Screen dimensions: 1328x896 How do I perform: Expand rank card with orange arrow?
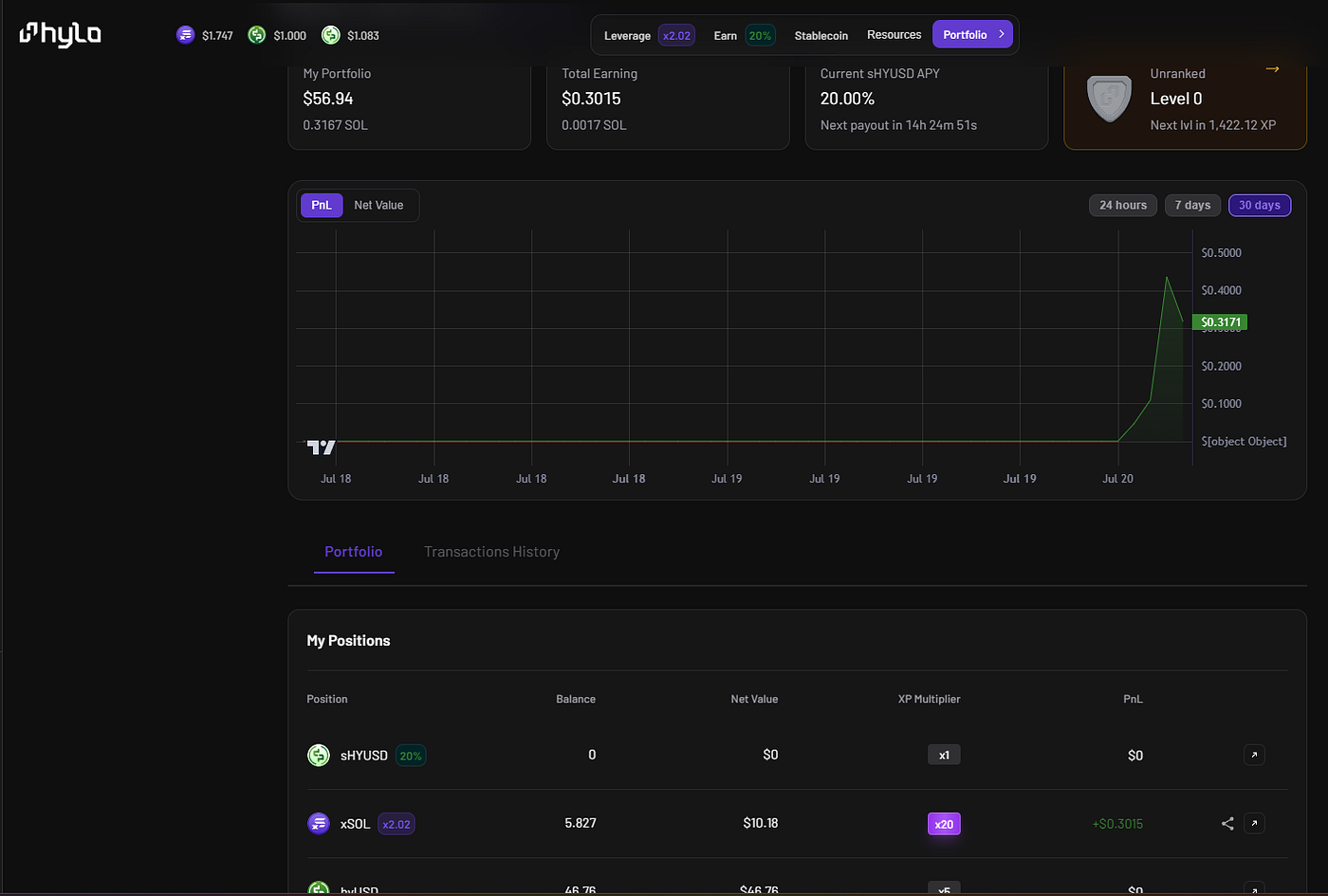coord(1272,69)
